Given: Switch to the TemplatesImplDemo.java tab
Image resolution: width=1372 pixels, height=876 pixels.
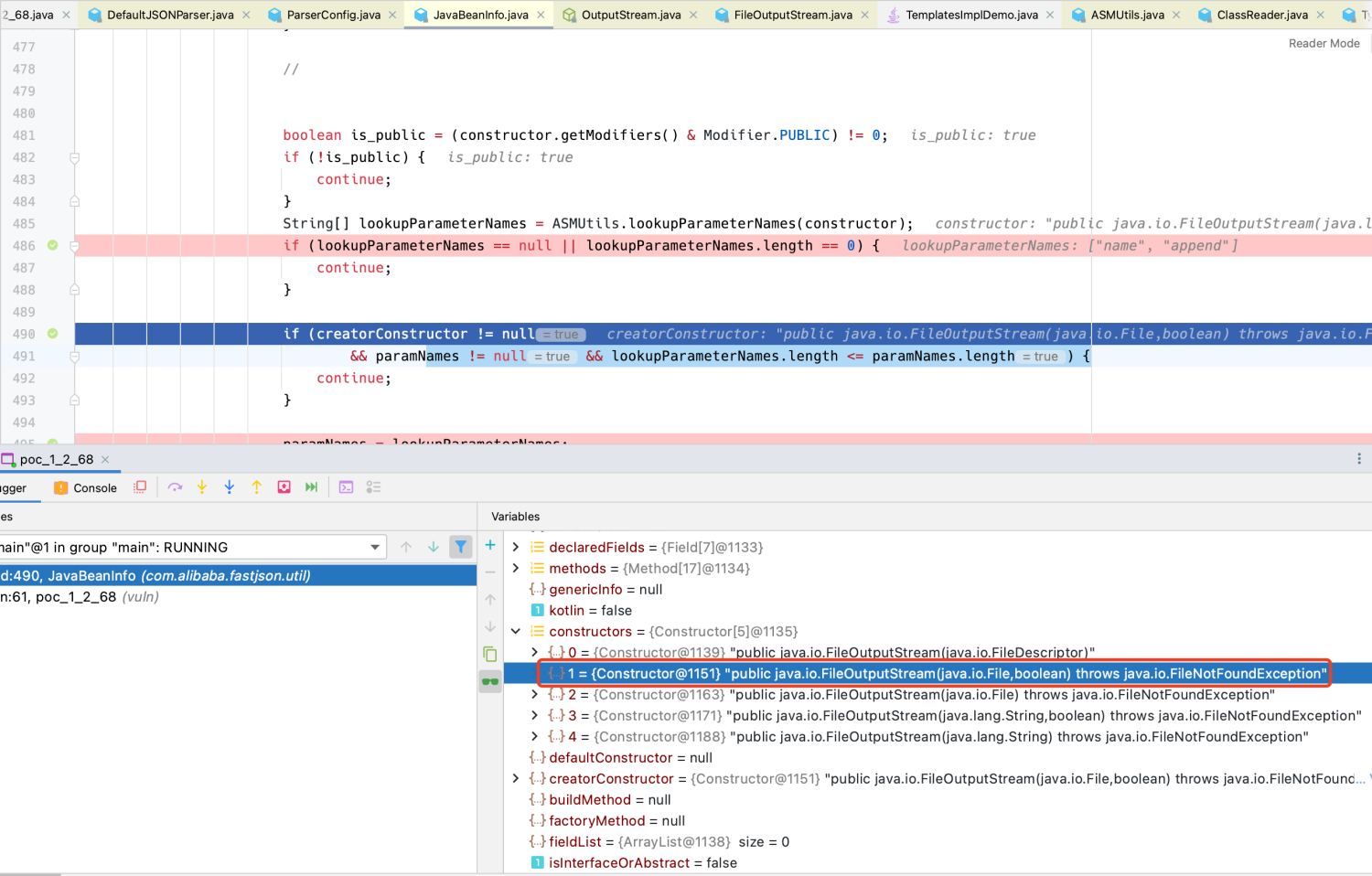Looking at the screenshot, I should (971, 15).
